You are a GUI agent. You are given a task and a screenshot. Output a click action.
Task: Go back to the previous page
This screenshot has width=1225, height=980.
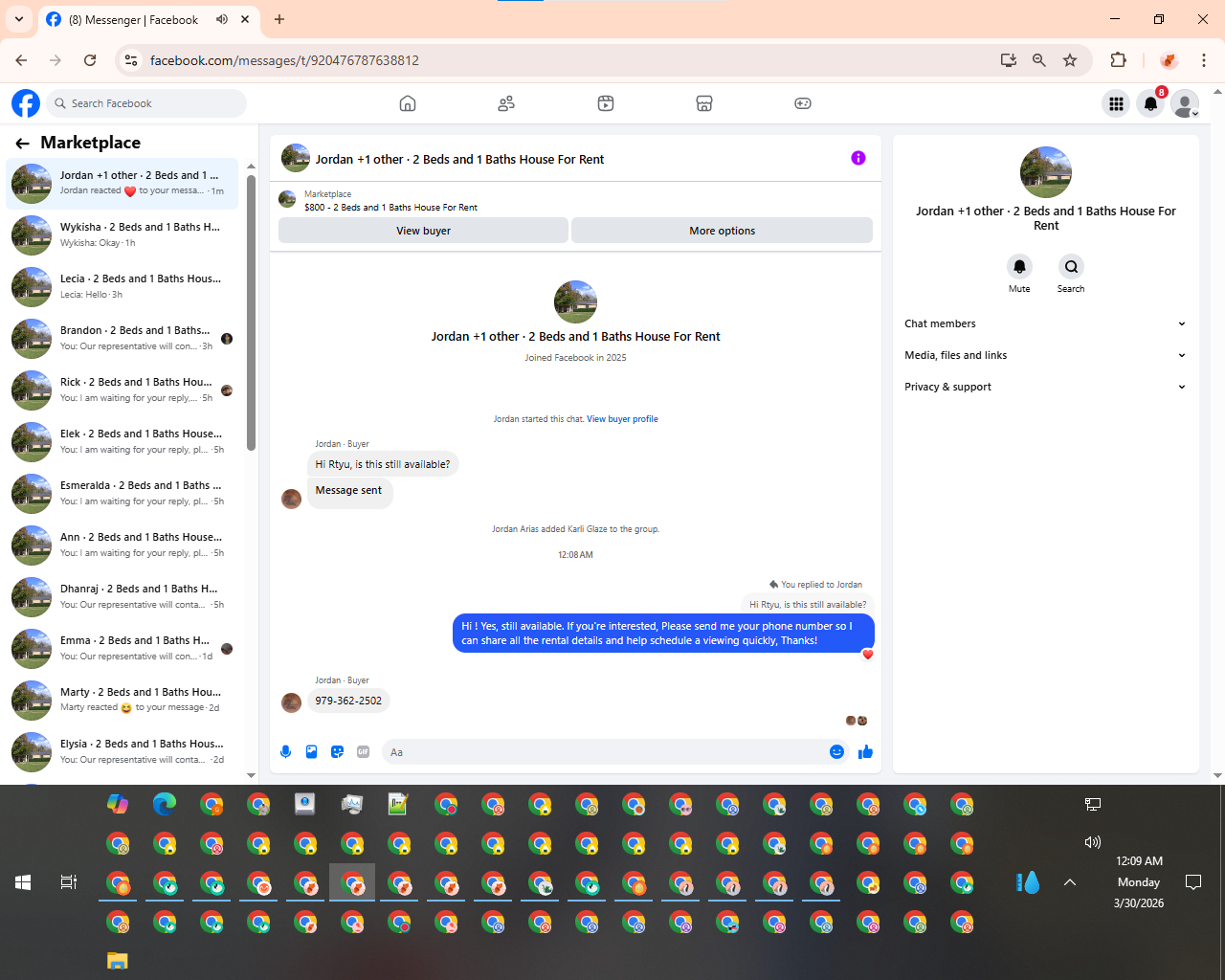(x=21, y=60)
